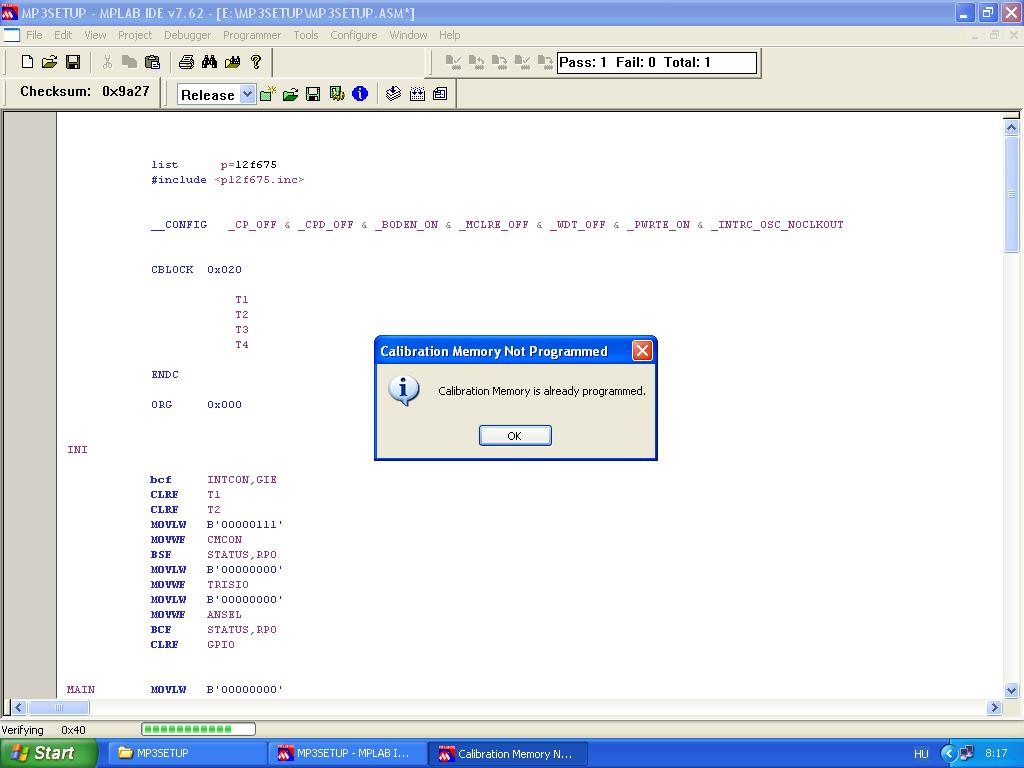Click the New Project icon
This screenshot has height=768, width=1024.
(x=268, y=94)
